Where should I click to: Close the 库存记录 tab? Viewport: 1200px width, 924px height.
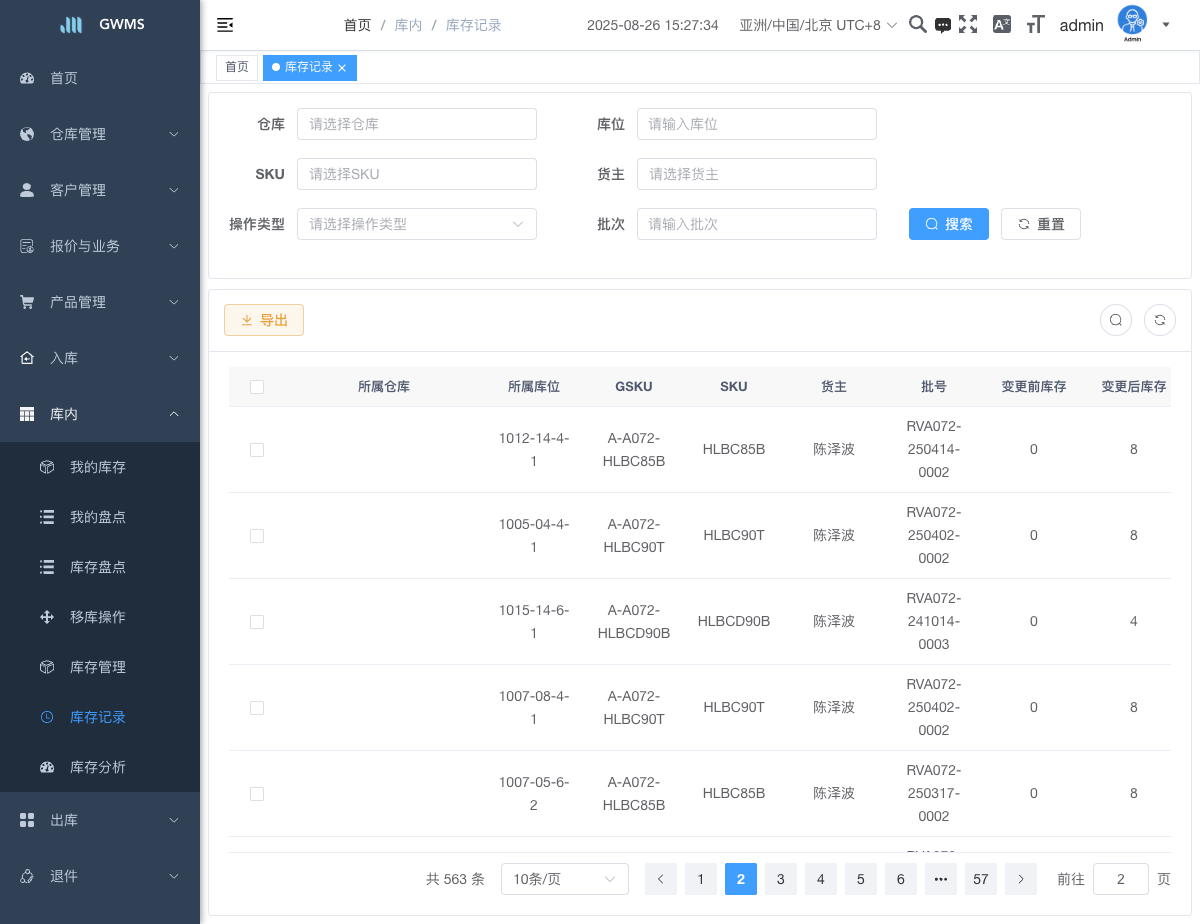342,68
